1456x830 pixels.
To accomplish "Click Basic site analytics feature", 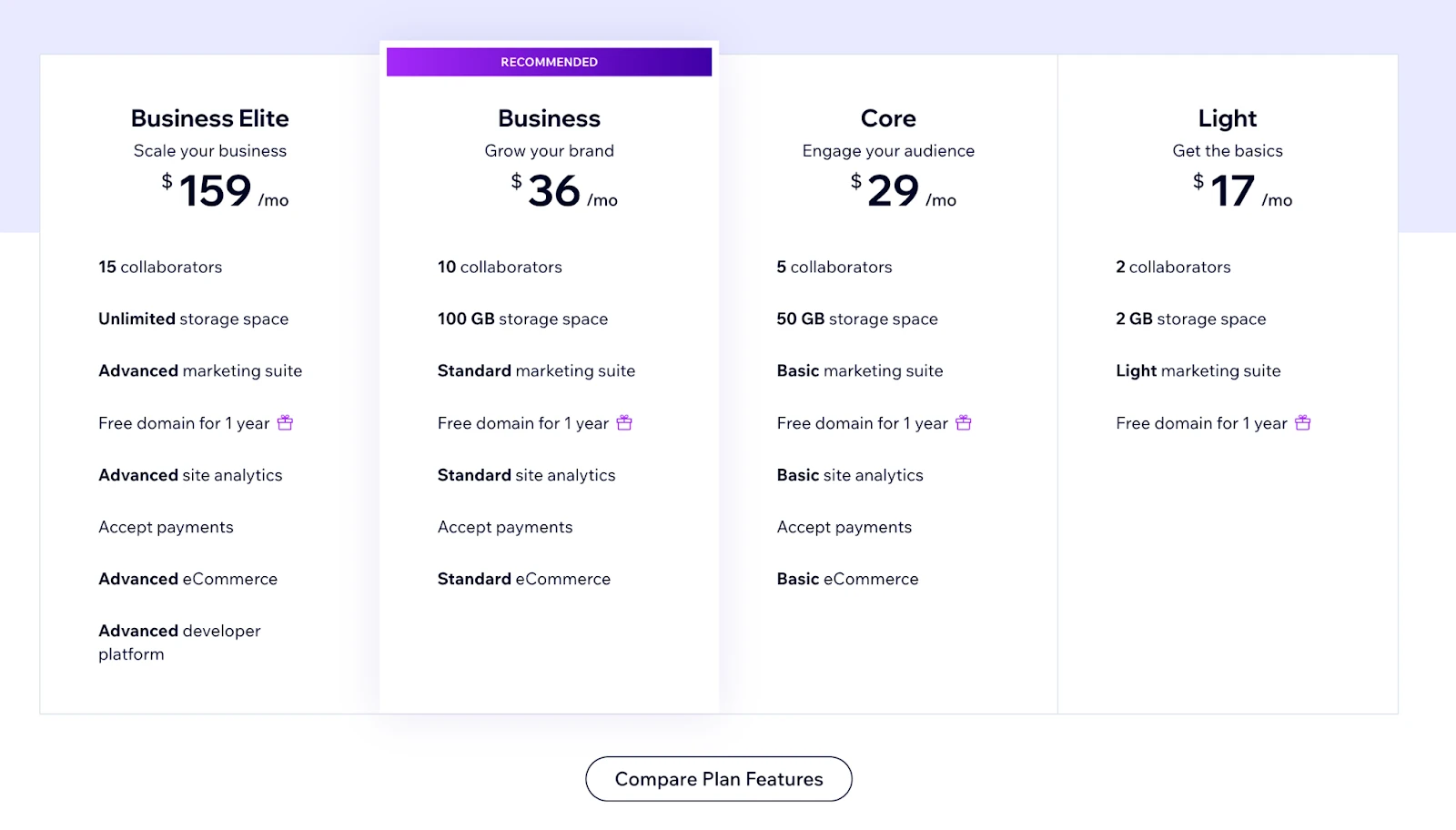I will click(850, 475).
